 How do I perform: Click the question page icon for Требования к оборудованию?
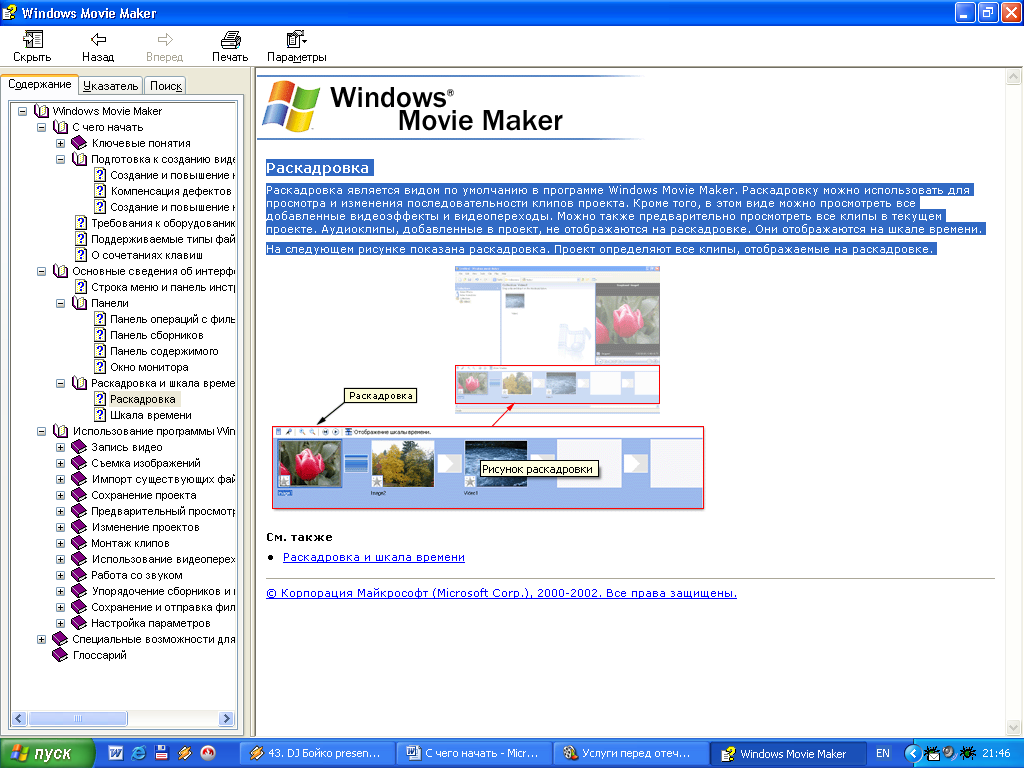pos(81,223)
